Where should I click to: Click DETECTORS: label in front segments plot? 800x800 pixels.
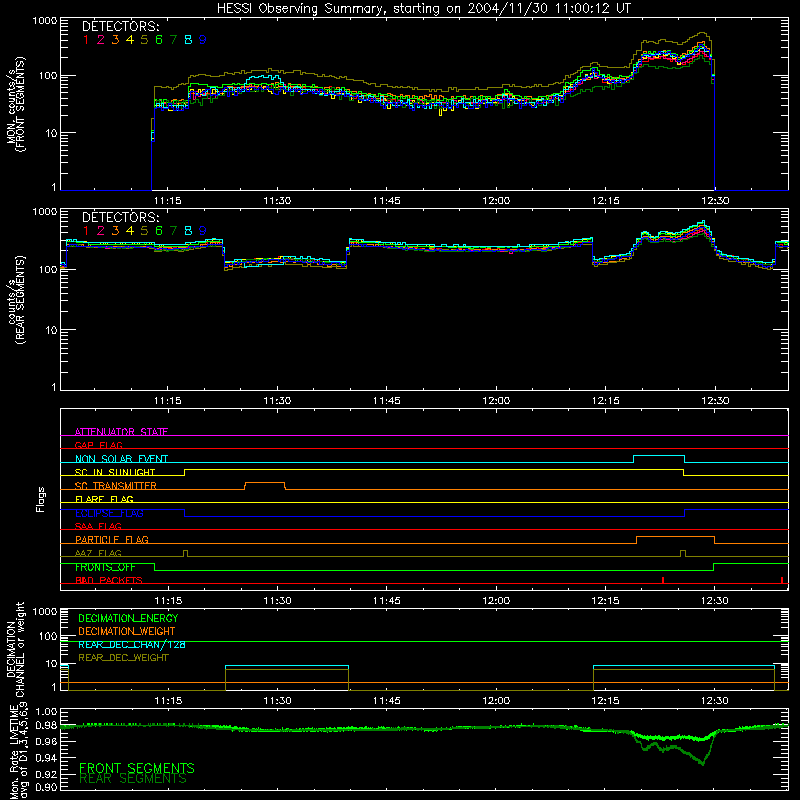[x=120, y=26]
